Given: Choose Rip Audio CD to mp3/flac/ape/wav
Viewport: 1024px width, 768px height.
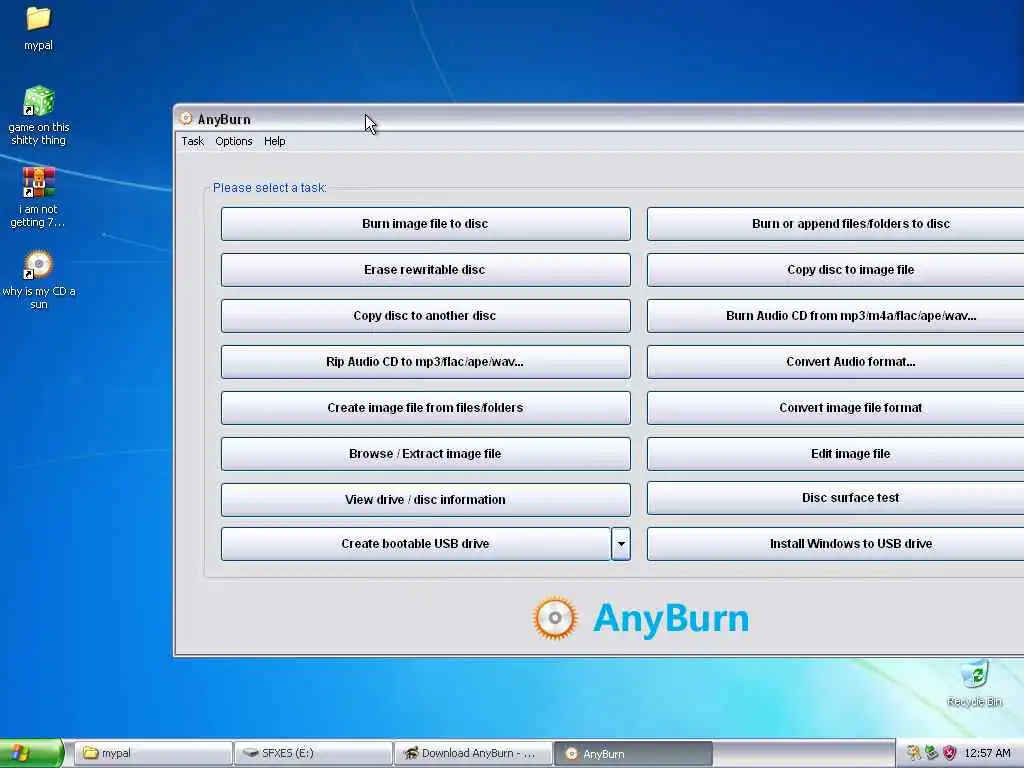Looking at the screenshot, I should pyautogui.click(x=425, y=362).
